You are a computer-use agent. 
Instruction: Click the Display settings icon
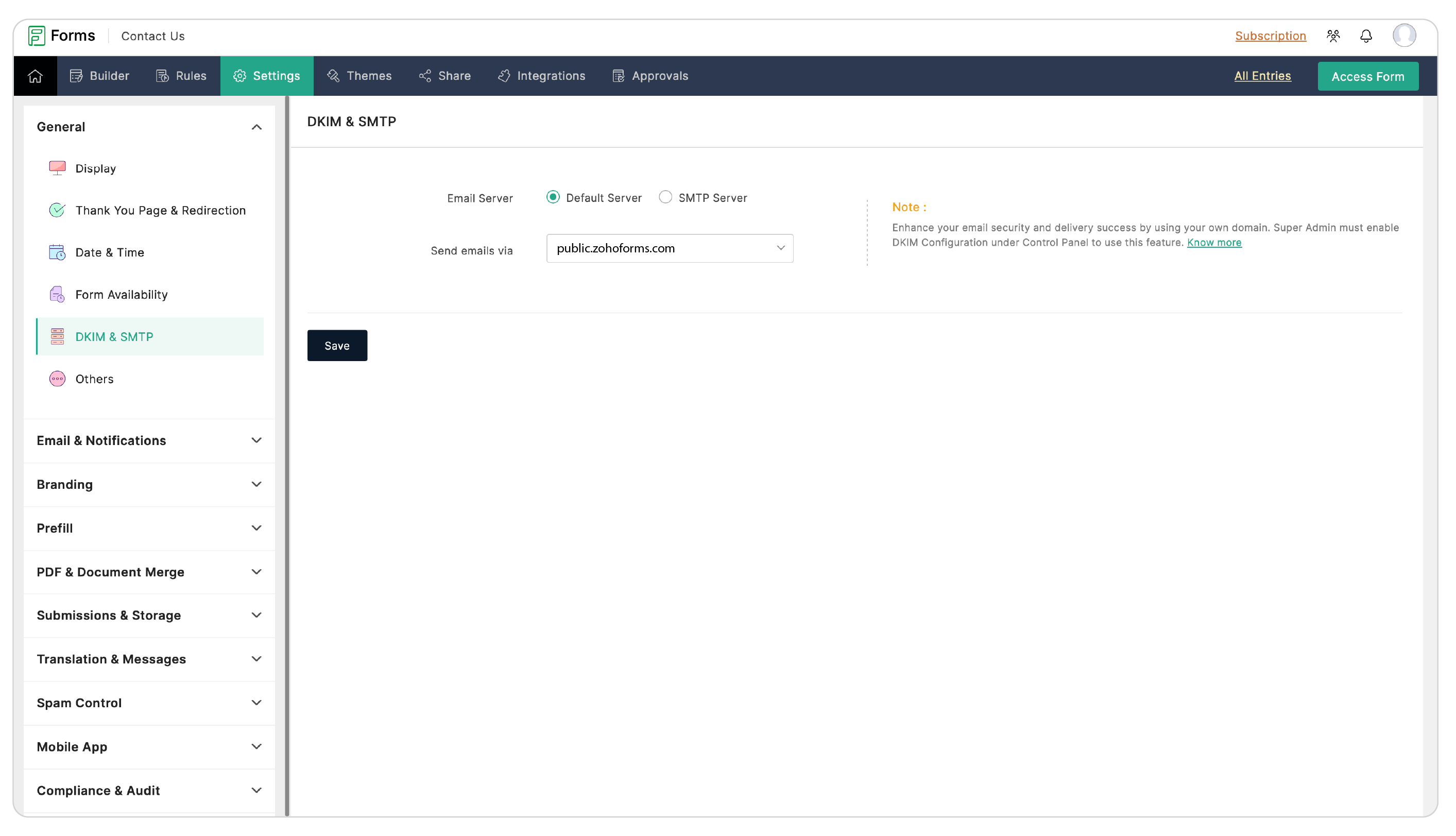(57, 168)
